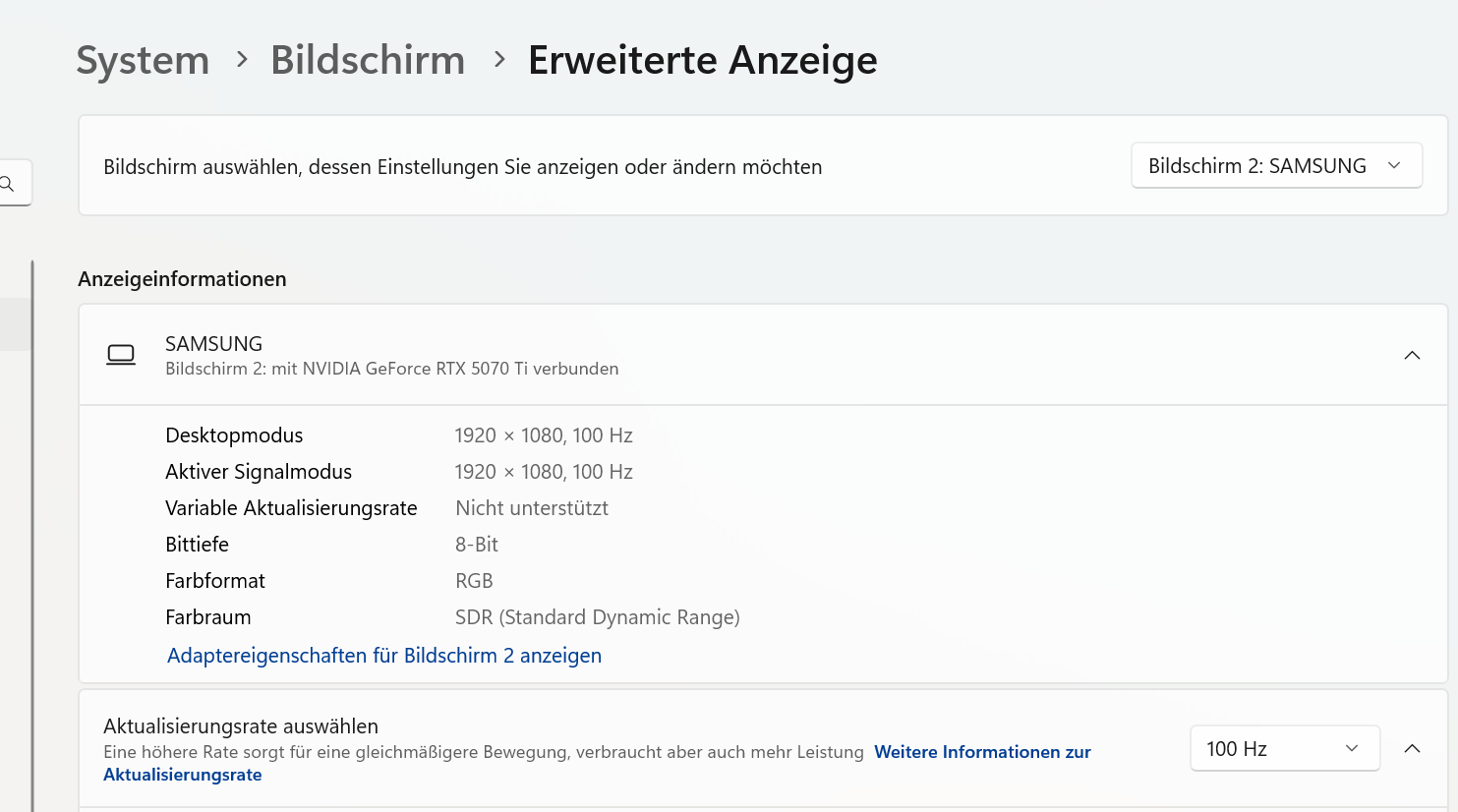The height and width of the screenshot is (812, 1458).
Task: Click the monitor icon beside SAMSUNG
Action: (121, 355)
